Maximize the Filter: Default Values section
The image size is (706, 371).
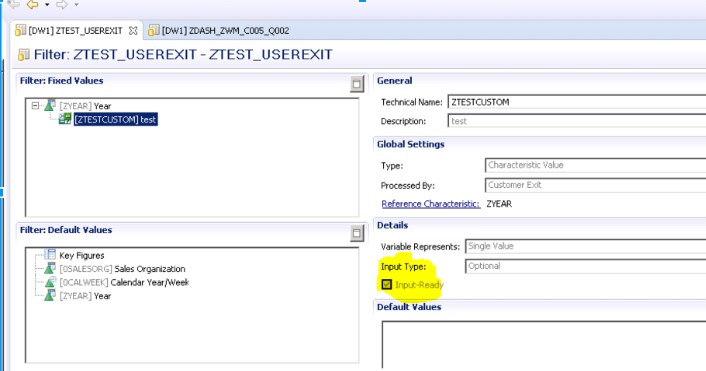[x=357, y=233]
